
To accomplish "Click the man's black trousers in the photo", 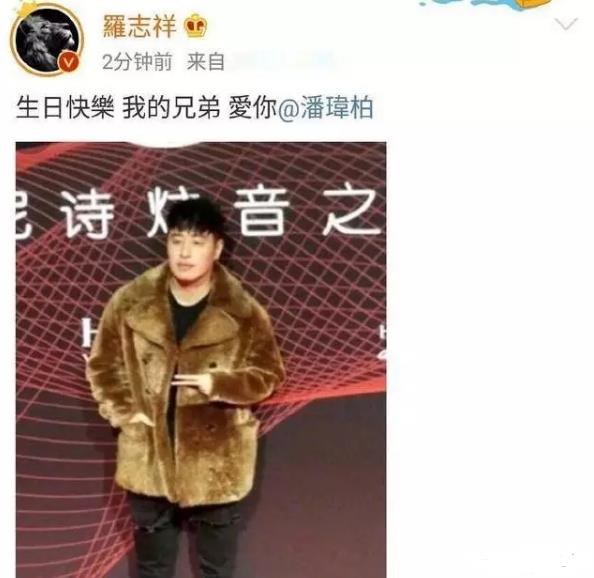I will 186,538.
